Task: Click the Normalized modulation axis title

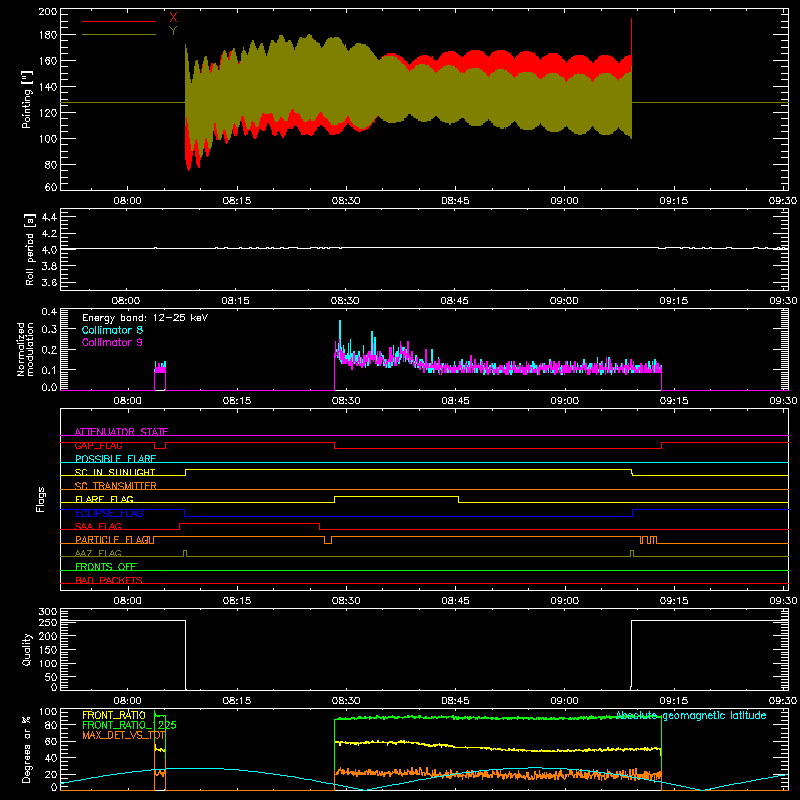Action: 25,349
